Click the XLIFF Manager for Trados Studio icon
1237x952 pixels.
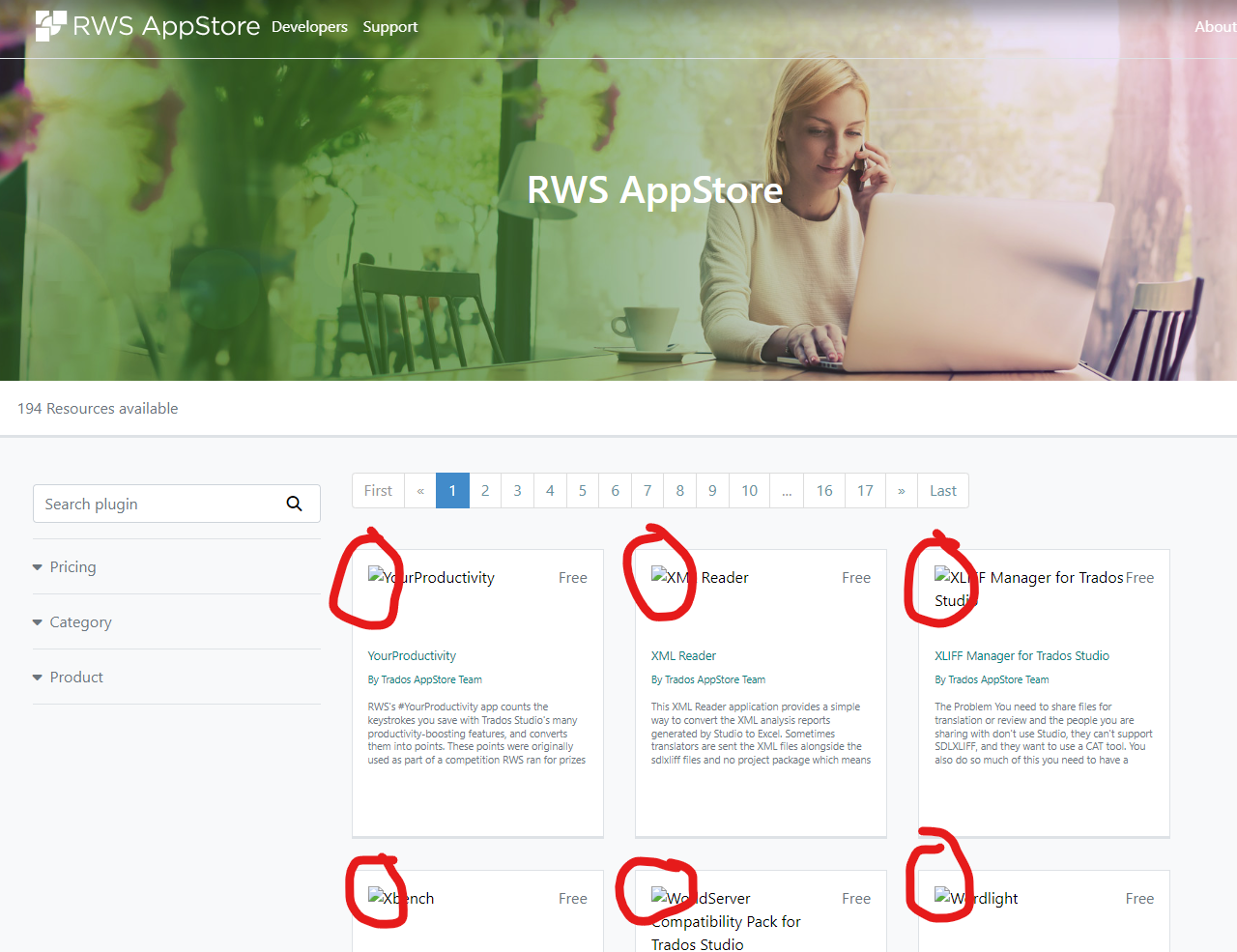pyautogui.click(x=939, y=576)
